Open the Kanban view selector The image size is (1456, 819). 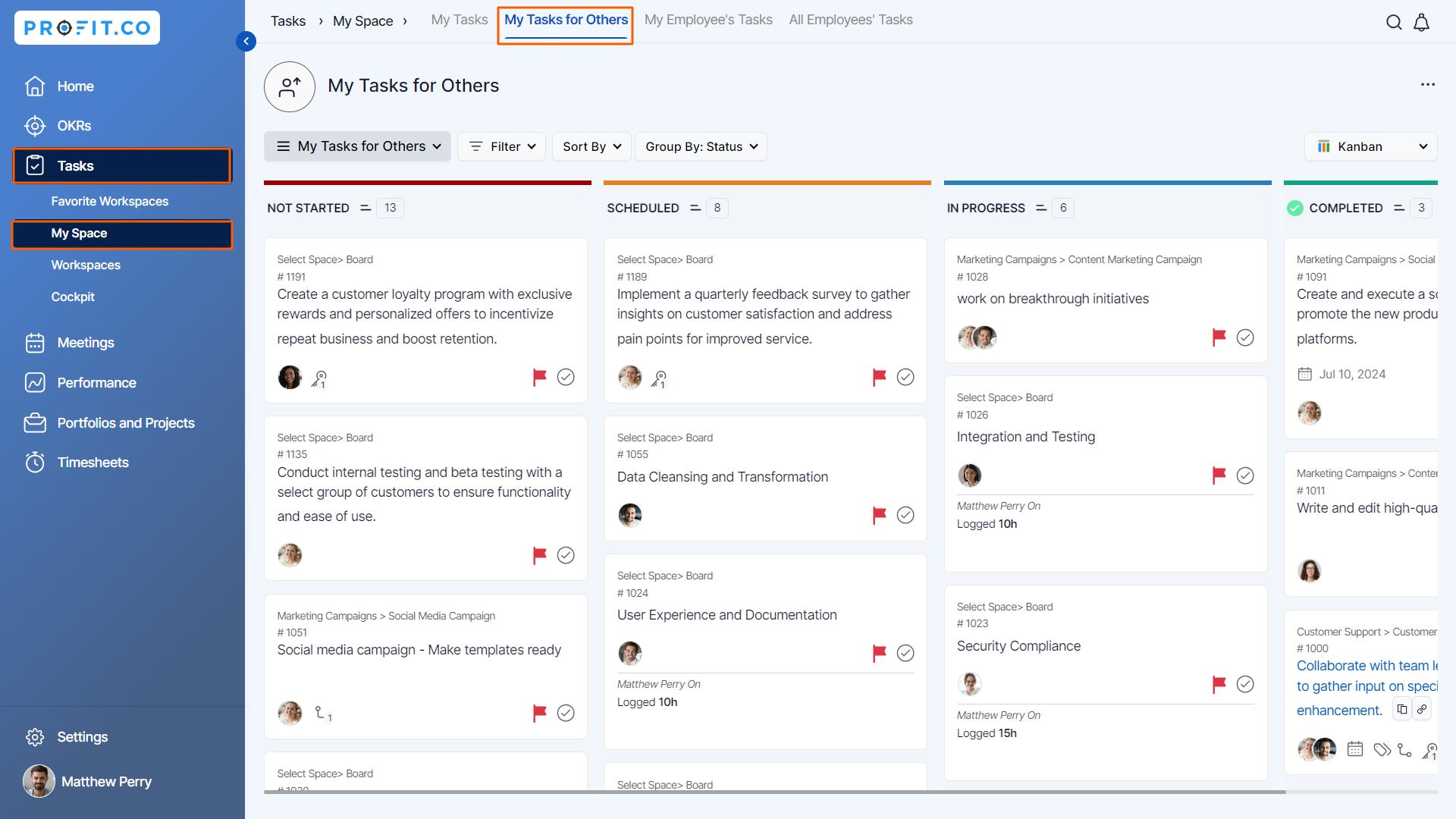coord(1371,146)
